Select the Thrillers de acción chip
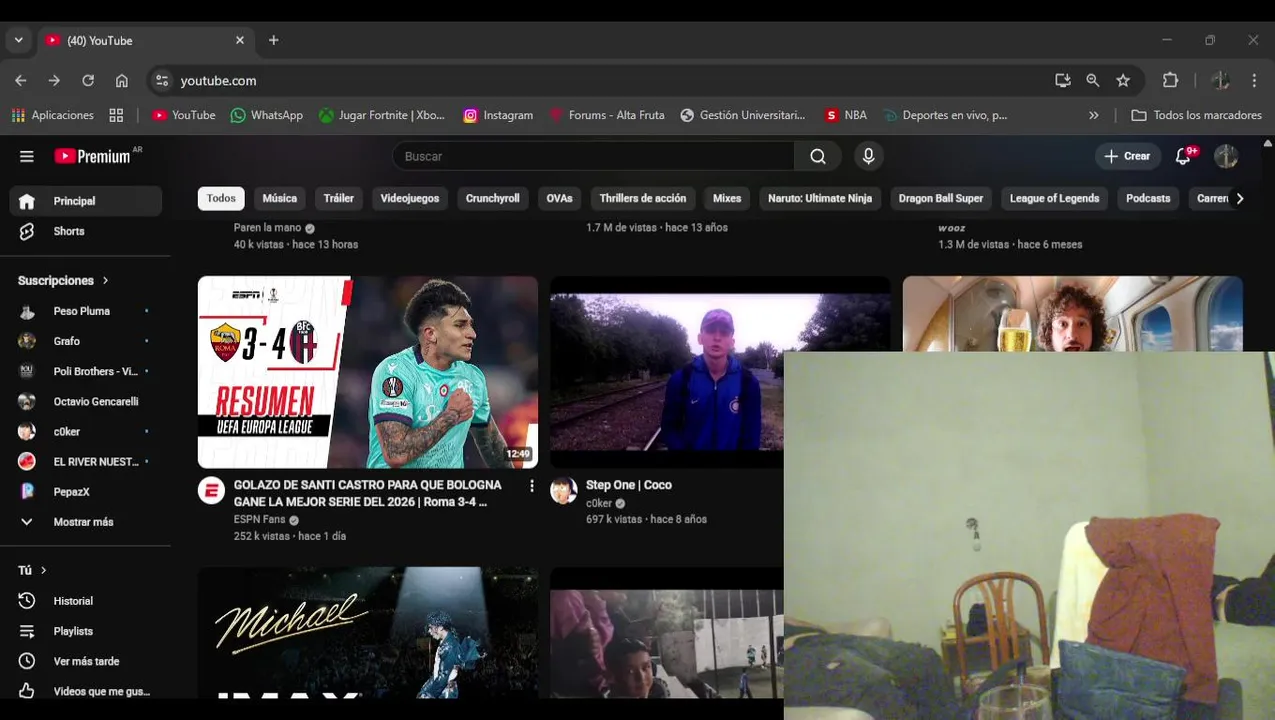Image resolution: width=1275 pixels, height=720 pixels. pos(643,198)
